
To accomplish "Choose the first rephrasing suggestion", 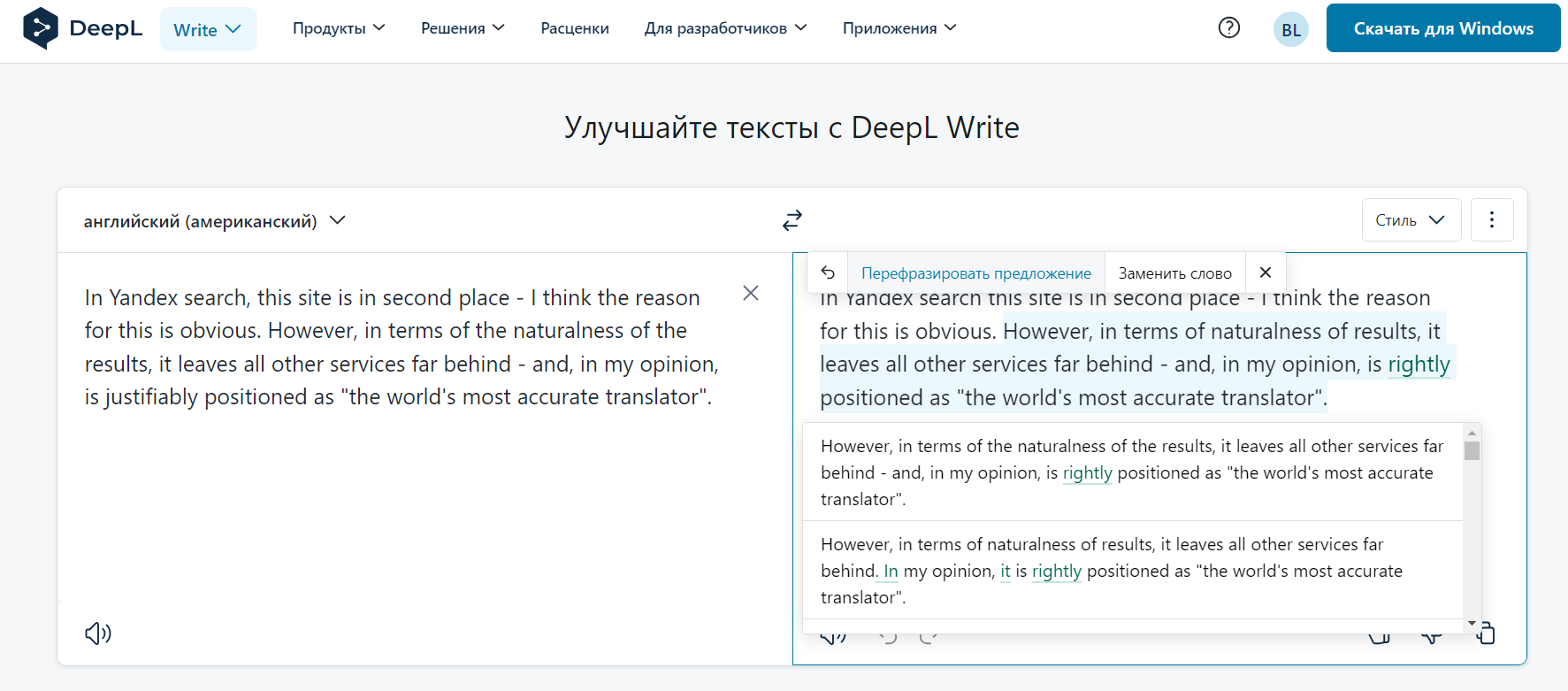I will tap(1131, 472).
